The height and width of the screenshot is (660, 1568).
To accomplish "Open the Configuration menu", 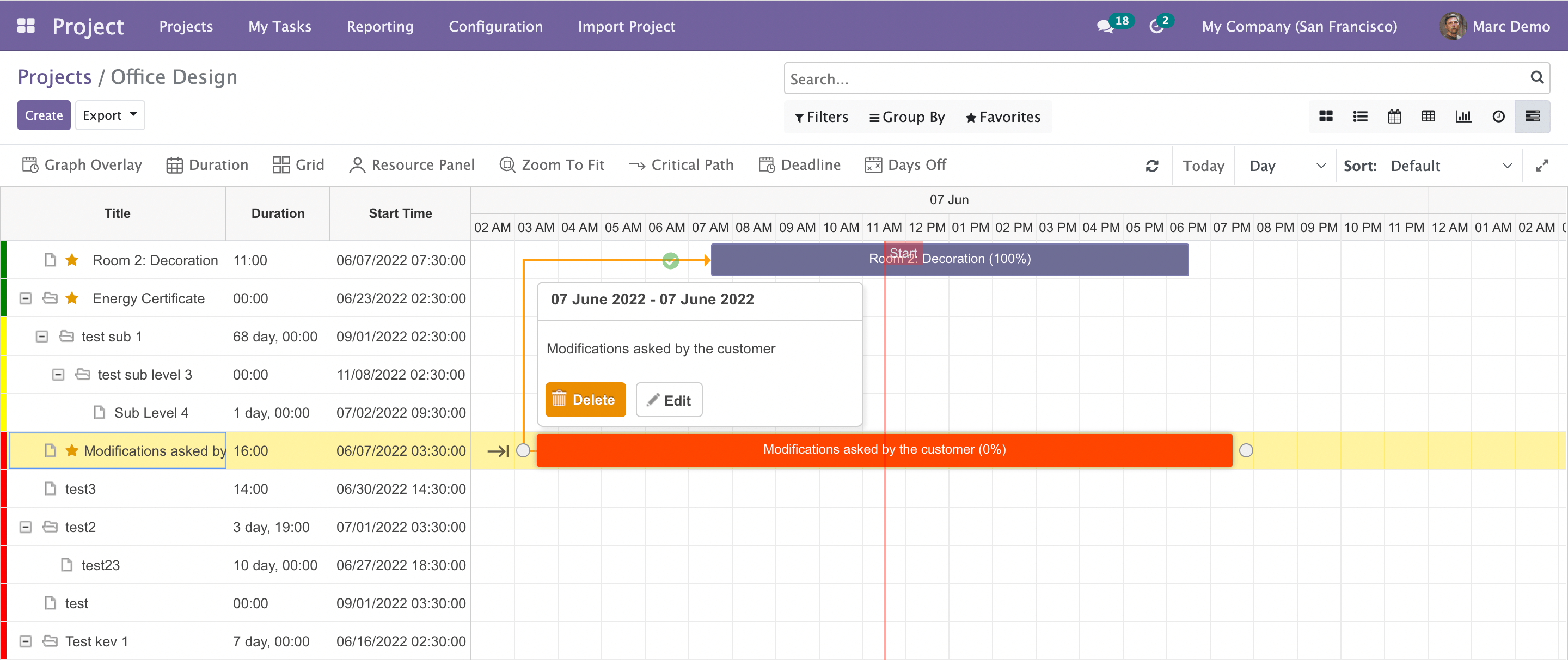I will pyautogui.click(x=495, y=27).
